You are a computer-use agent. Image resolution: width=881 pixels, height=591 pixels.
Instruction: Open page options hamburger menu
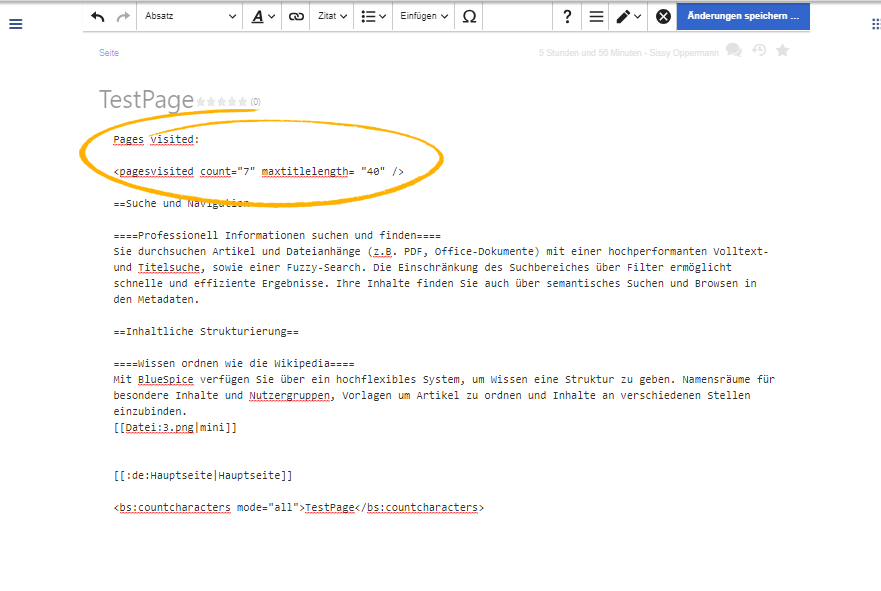point(596,16)
